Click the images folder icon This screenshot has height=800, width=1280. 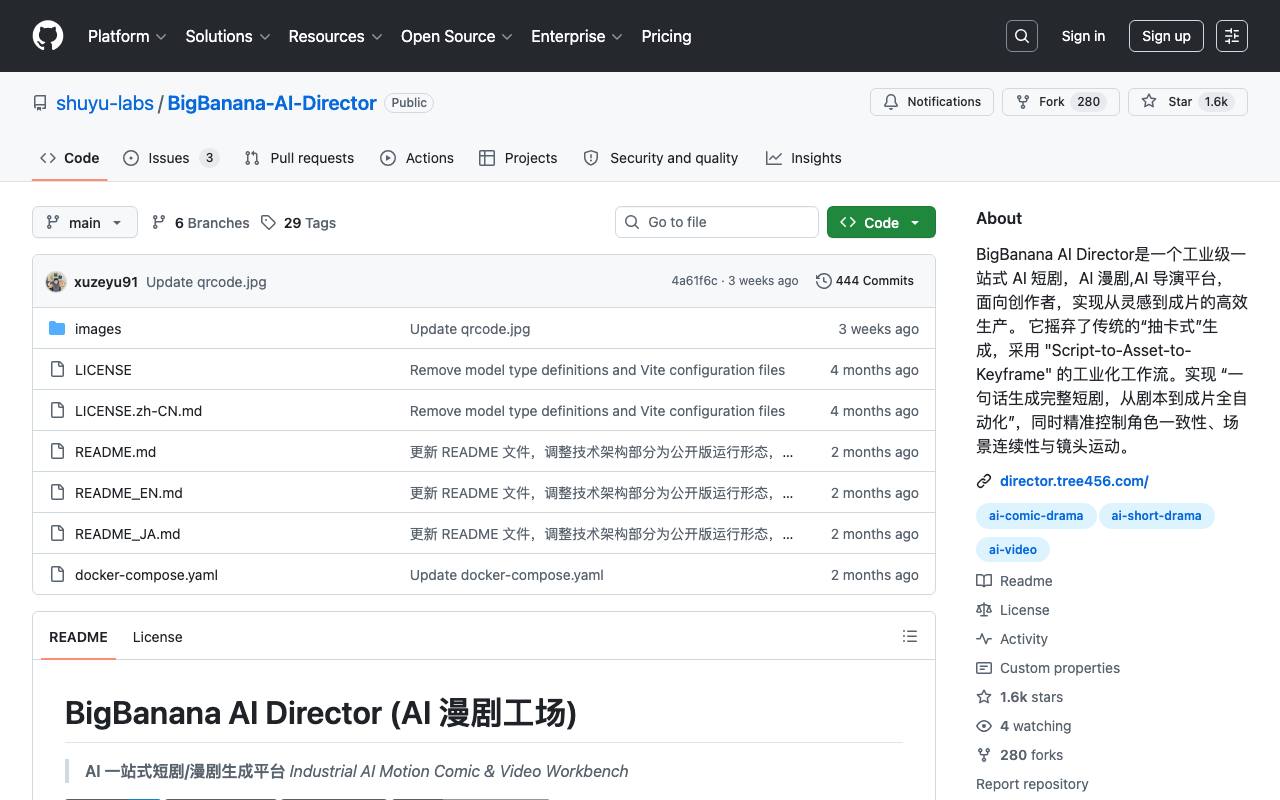(57, 329)
